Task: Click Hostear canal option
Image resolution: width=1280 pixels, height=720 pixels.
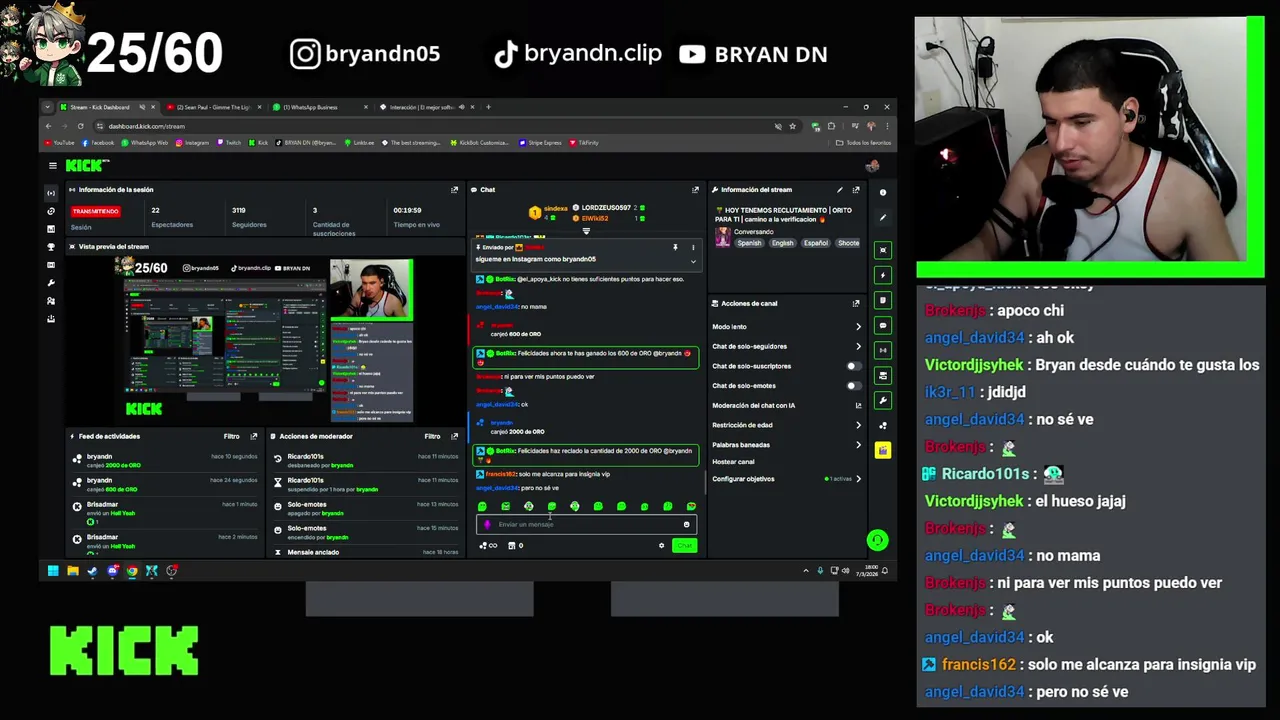Action: click(733, 462)
